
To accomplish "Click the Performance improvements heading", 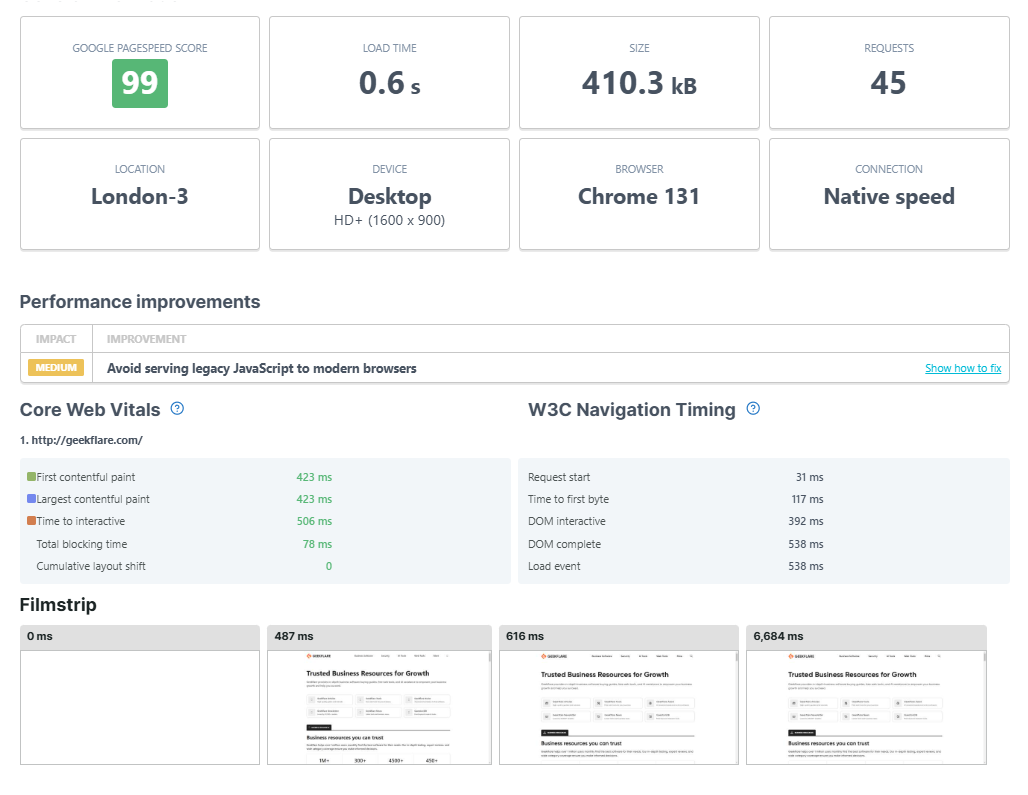I will click(140, 301).
